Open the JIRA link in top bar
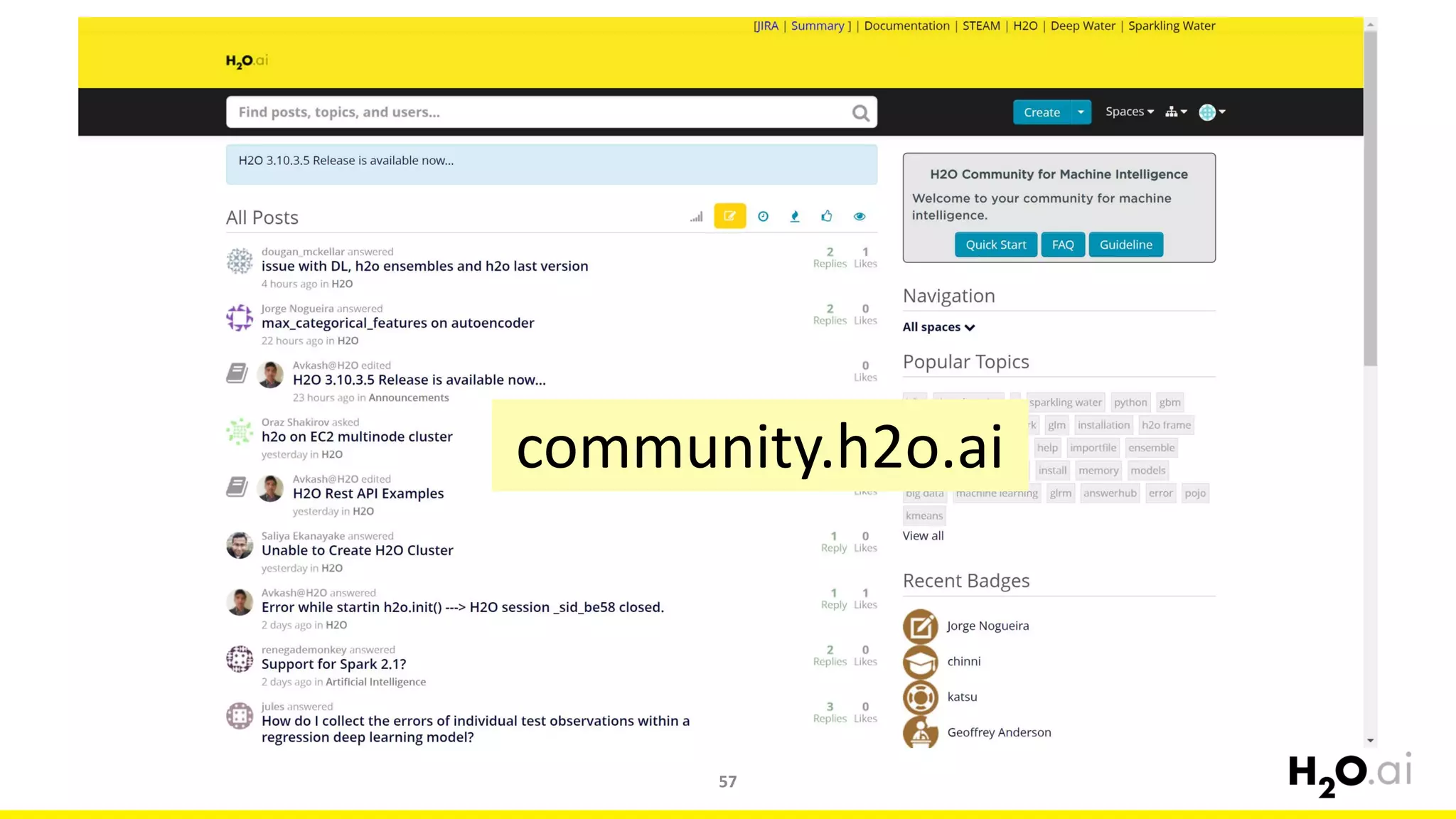Image resolution: width=1456 pixels, height=819 pixels. pos(767,26)
